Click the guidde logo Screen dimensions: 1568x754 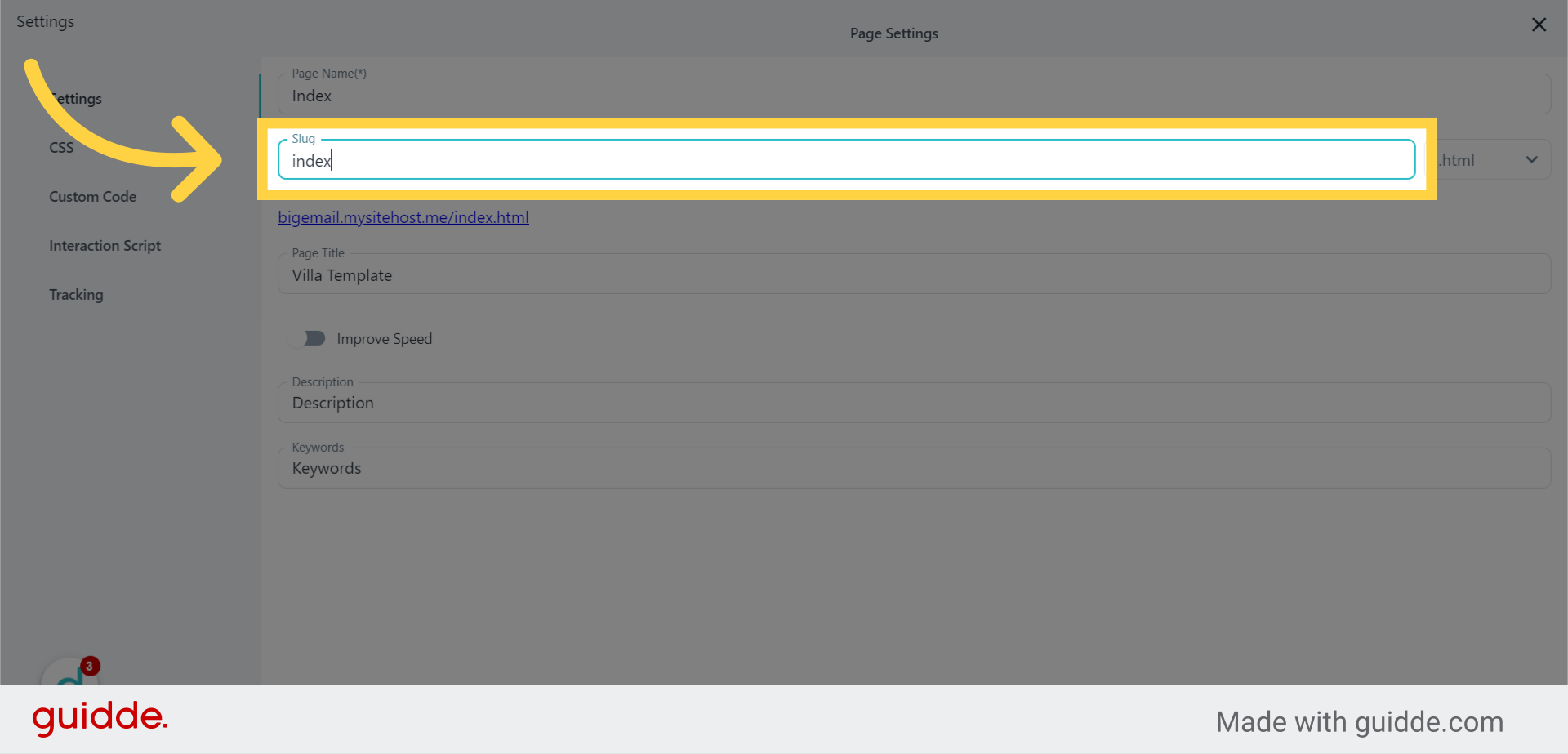(x=100, y=718)
